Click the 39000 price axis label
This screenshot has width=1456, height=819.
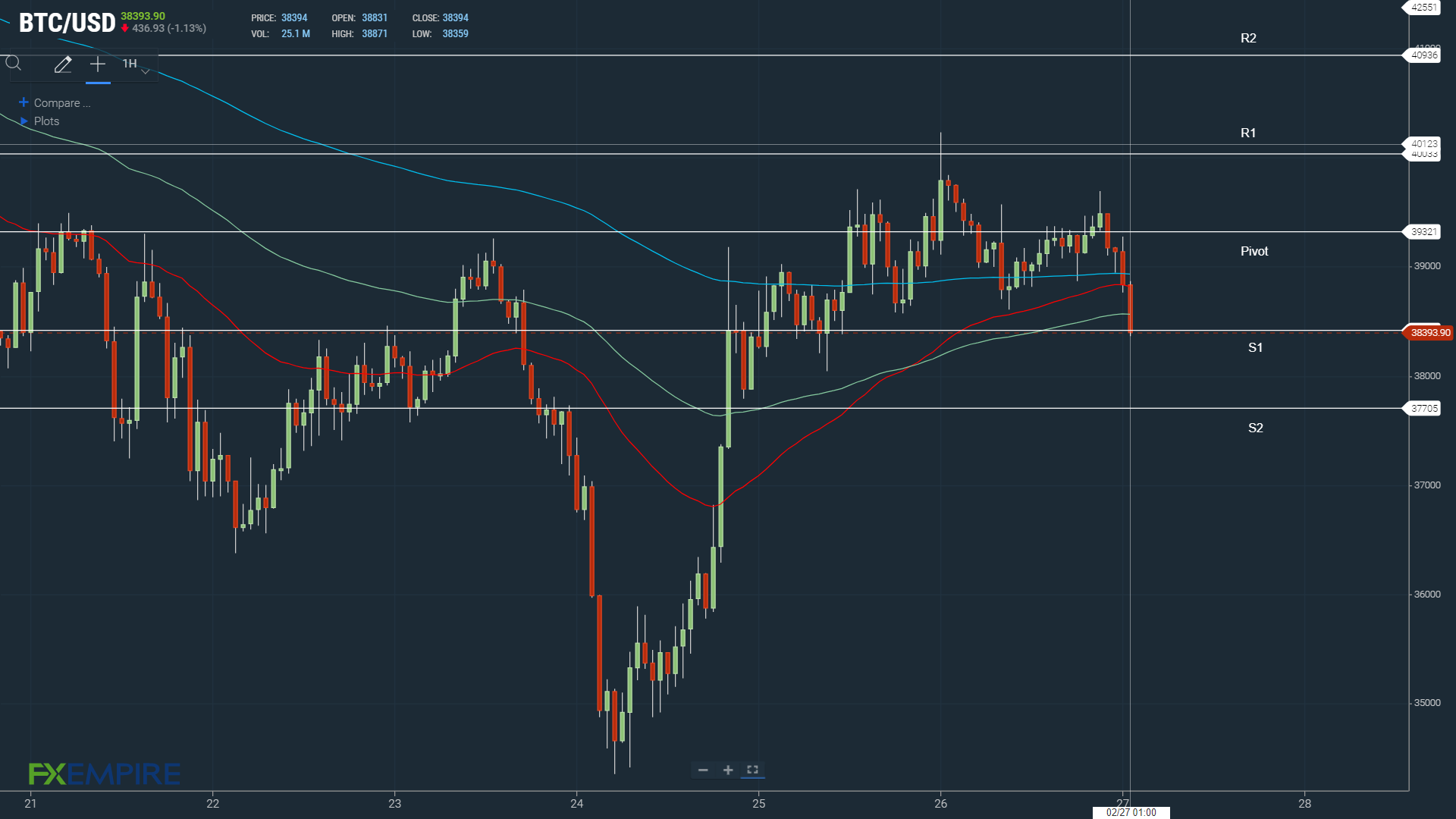coord(1427,266)
